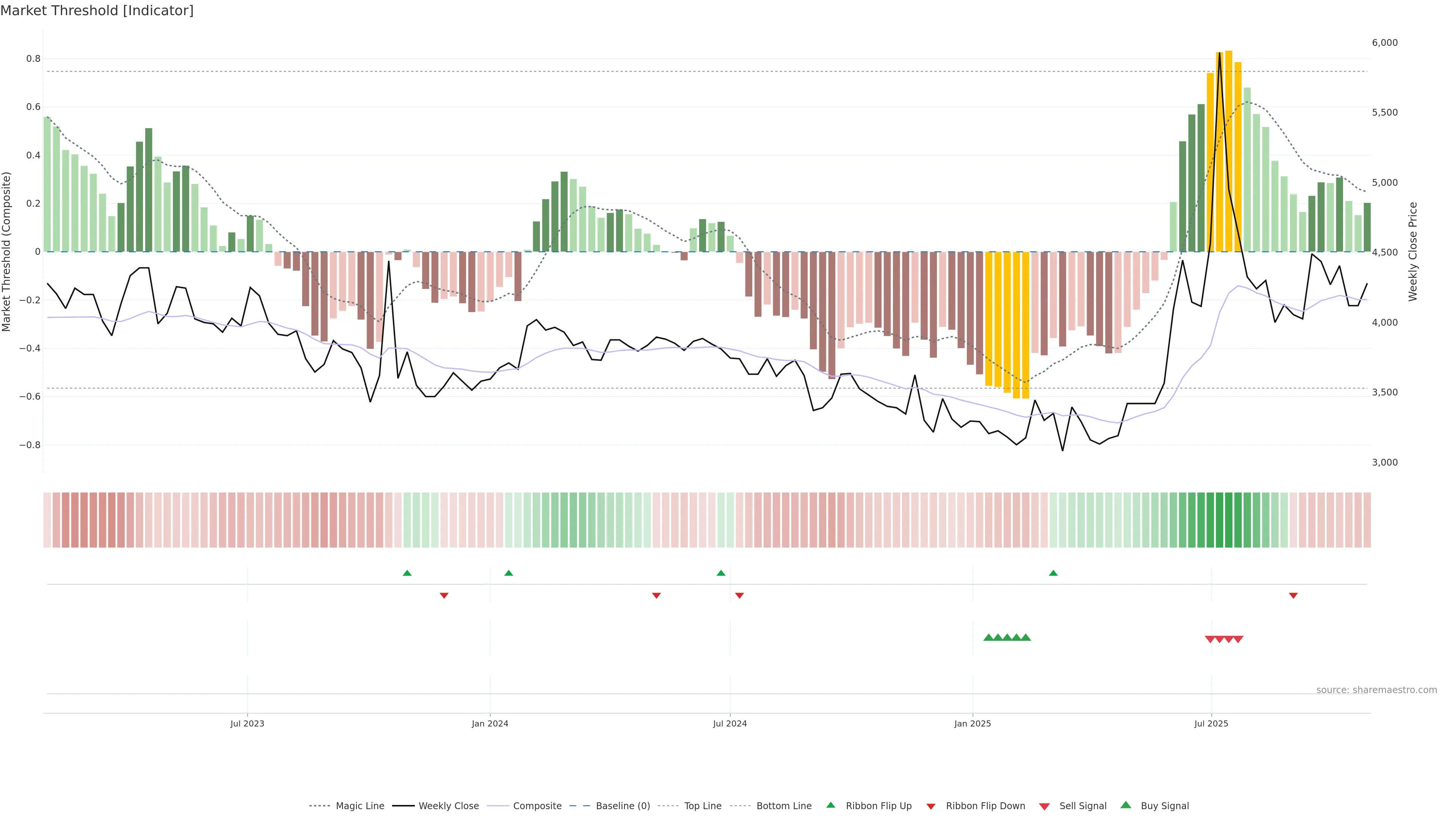Click rightmost ribbon flip down marker
Image resolution: width=1456 pixels, height=819 pixels.
(x=1293, y=596)
